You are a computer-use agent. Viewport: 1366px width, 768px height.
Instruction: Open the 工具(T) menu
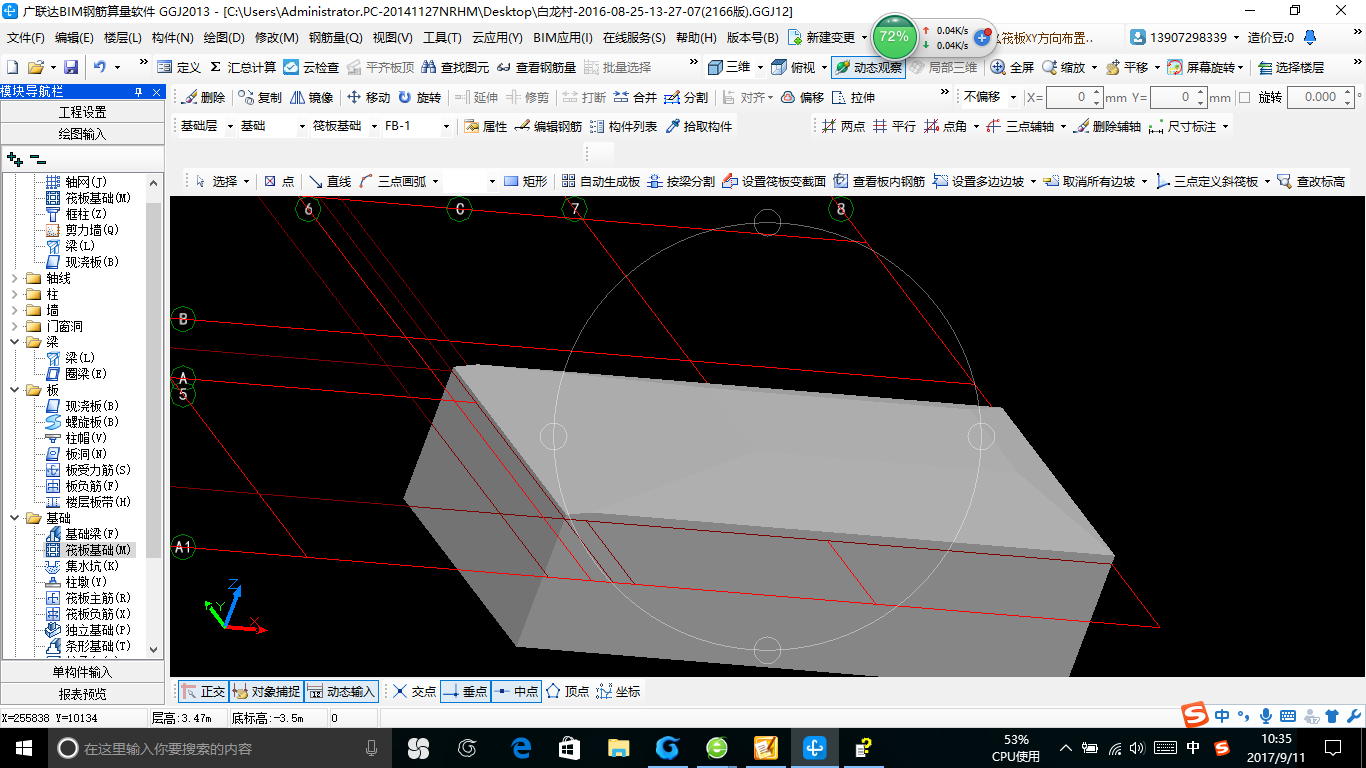(x=442, y=38)
